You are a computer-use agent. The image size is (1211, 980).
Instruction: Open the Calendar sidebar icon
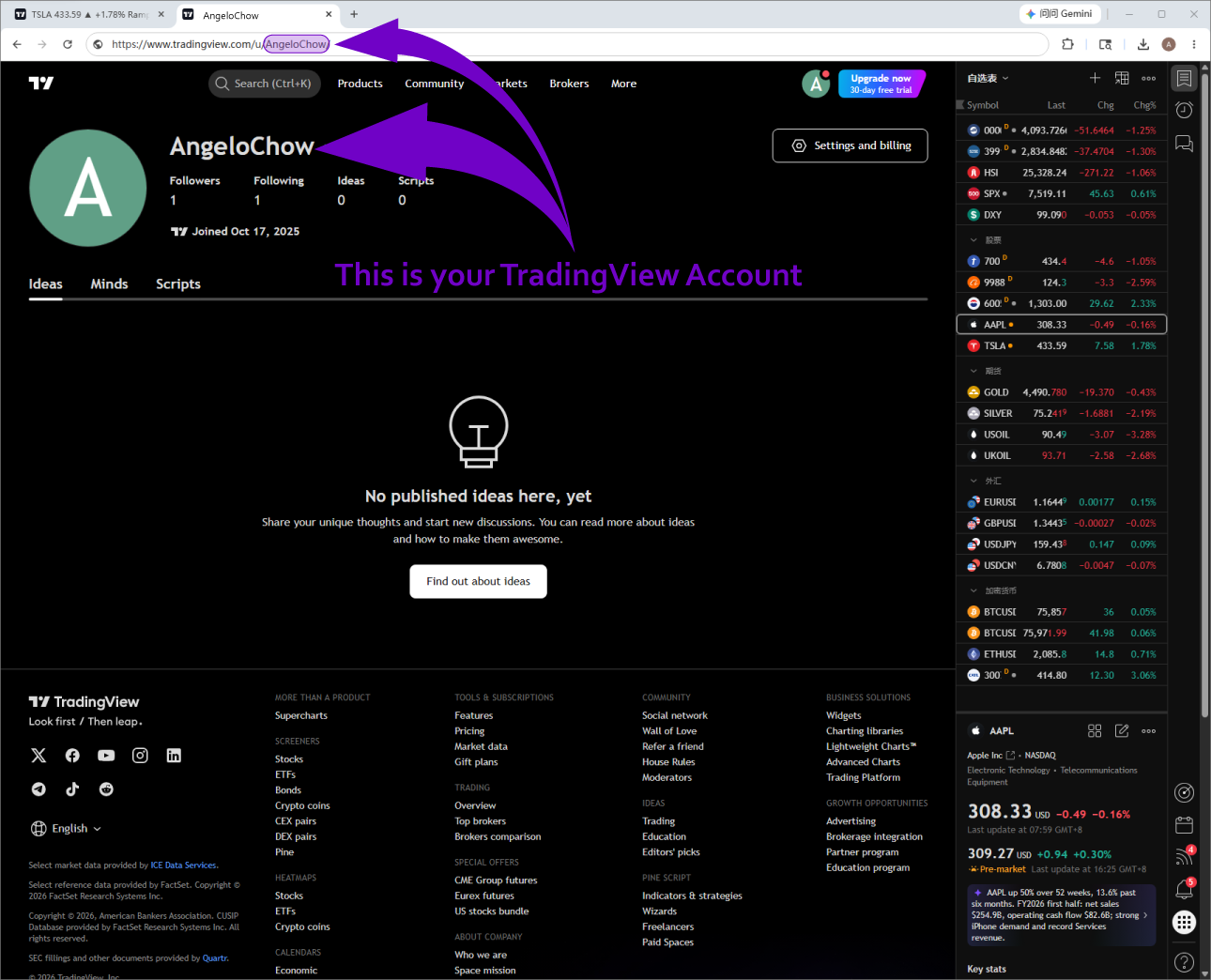[x=1185, y=825]
